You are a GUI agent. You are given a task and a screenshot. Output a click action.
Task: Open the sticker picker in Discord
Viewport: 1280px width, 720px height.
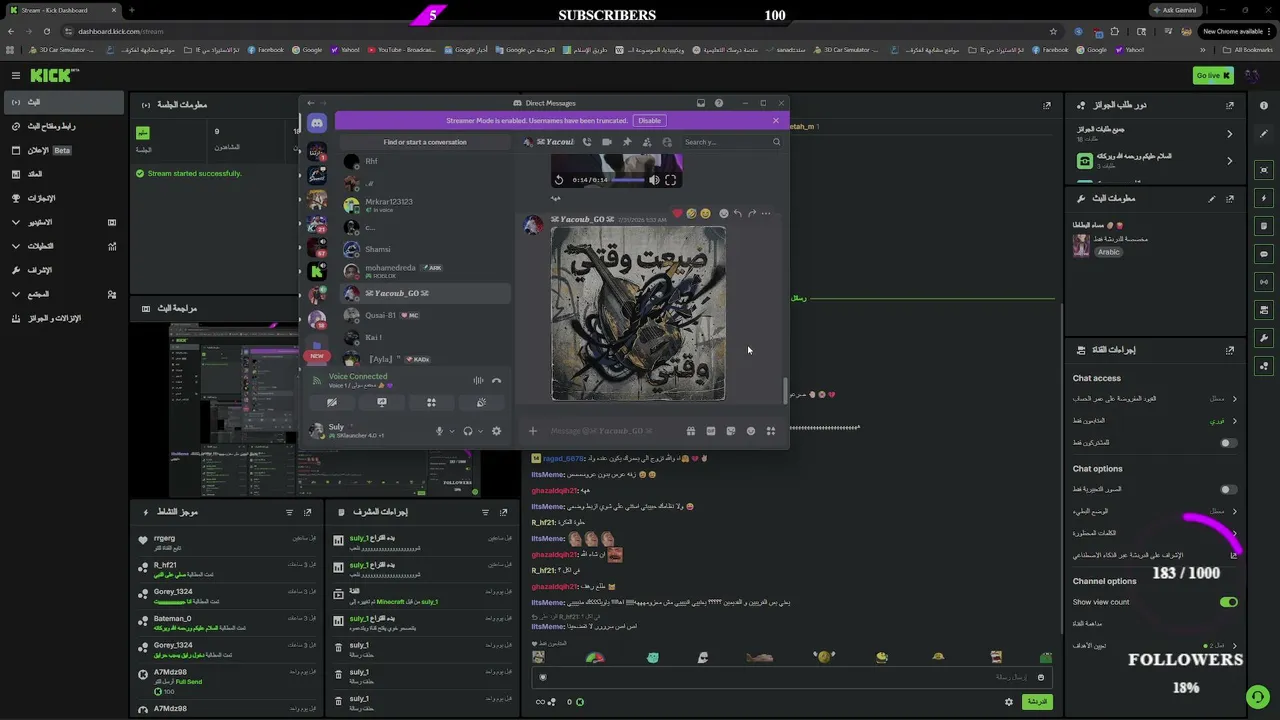point(731,431)
